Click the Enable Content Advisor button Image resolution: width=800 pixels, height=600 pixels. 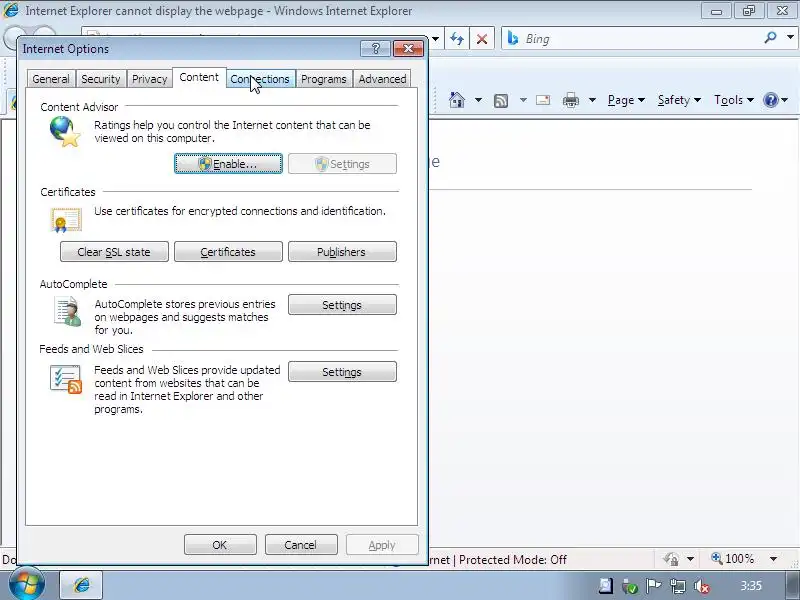pyautogui.click(x=228, y=164)
